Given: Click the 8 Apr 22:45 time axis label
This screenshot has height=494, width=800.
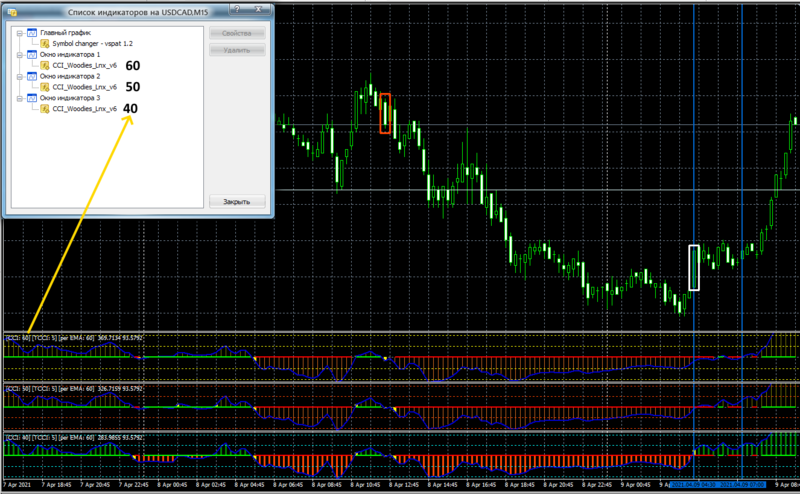Looking at the screenshot, I should tap(597, 485).
